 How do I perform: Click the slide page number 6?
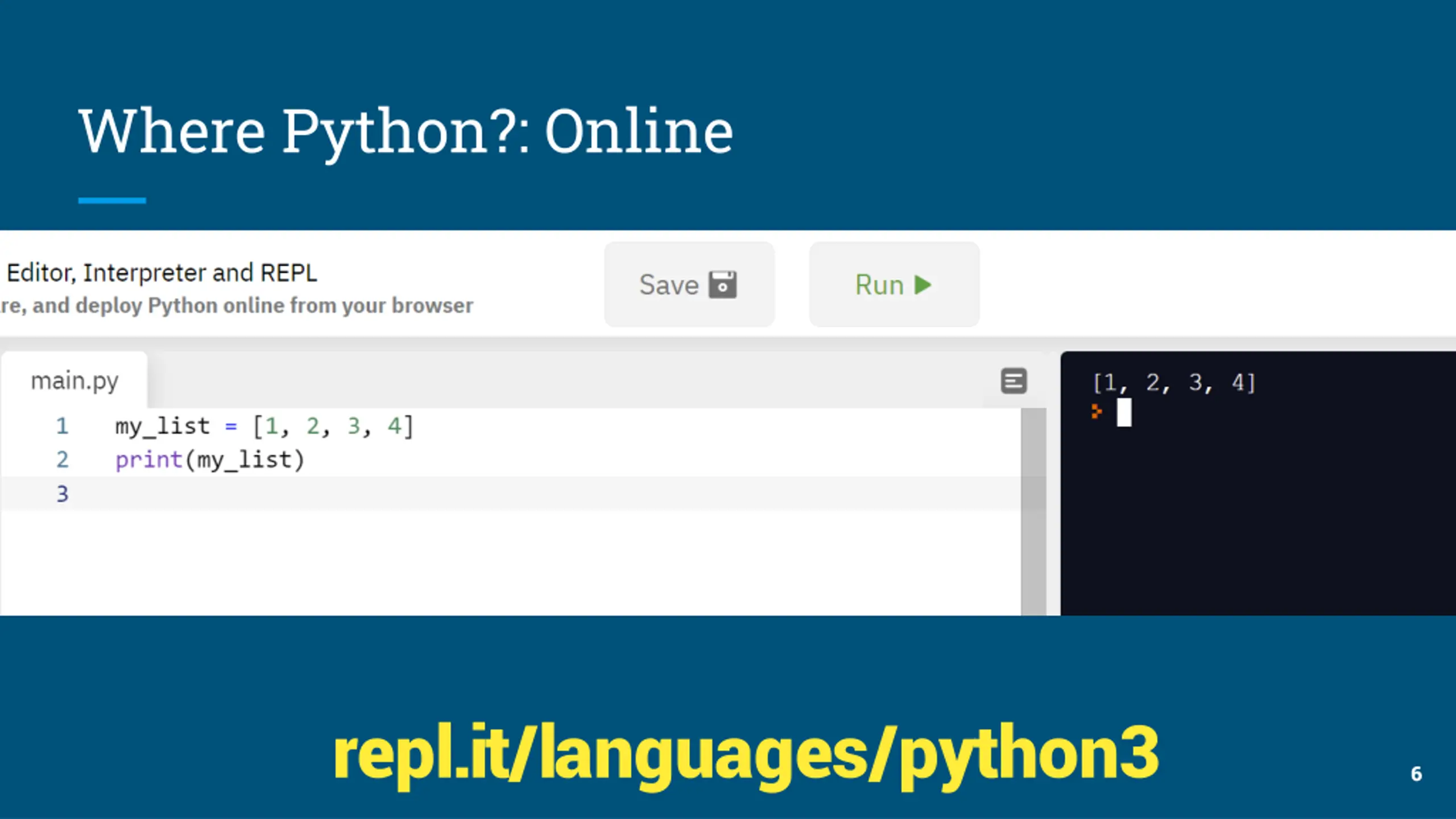click(1416, 773)
